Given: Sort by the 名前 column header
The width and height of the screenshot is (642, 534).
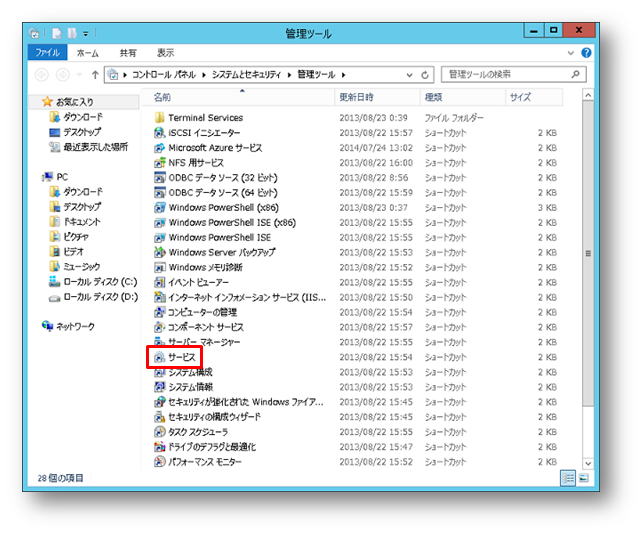Looking at the screenshot, I should pos(239,97).
